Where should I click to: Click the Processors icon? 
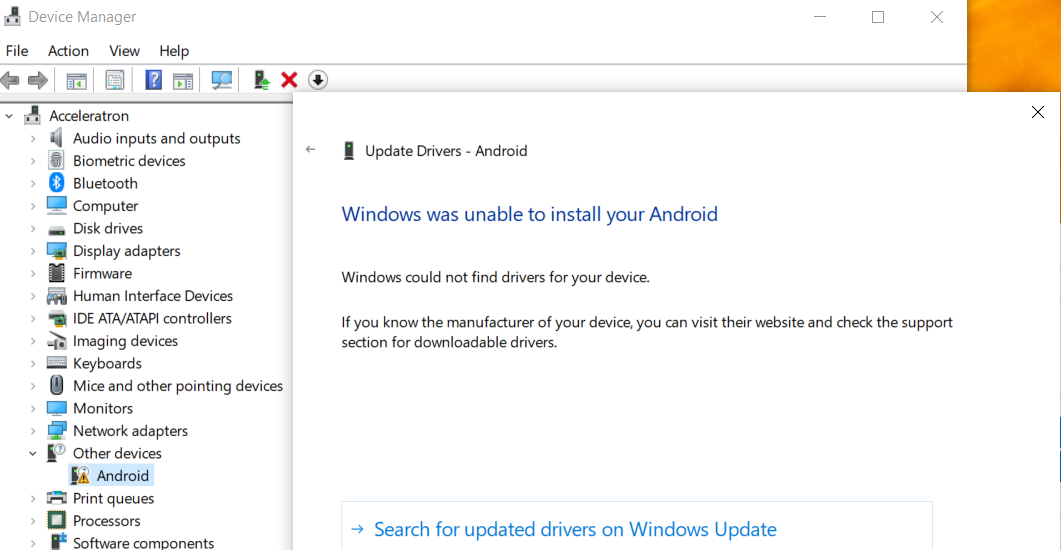(x=57, y=520)
